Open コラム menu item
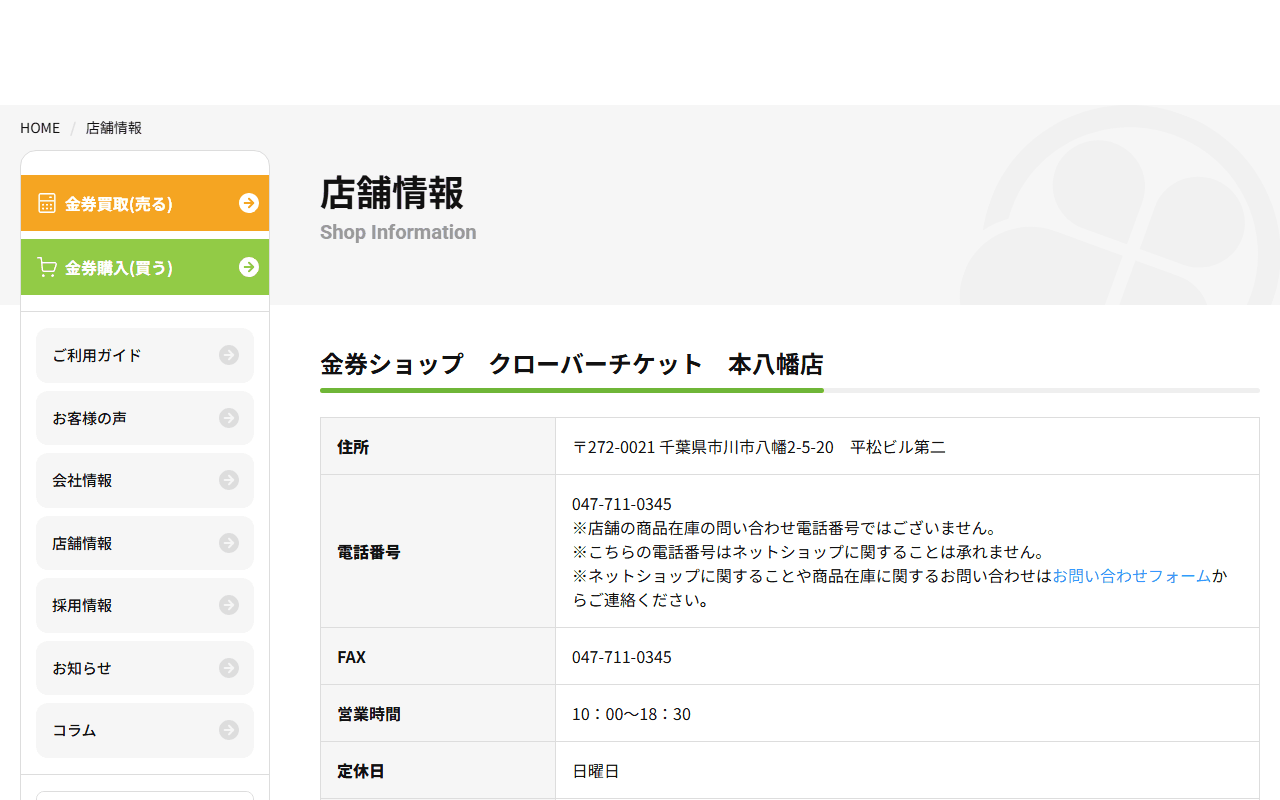This screenshot has height=800, width=1280. tap(145, 730)
